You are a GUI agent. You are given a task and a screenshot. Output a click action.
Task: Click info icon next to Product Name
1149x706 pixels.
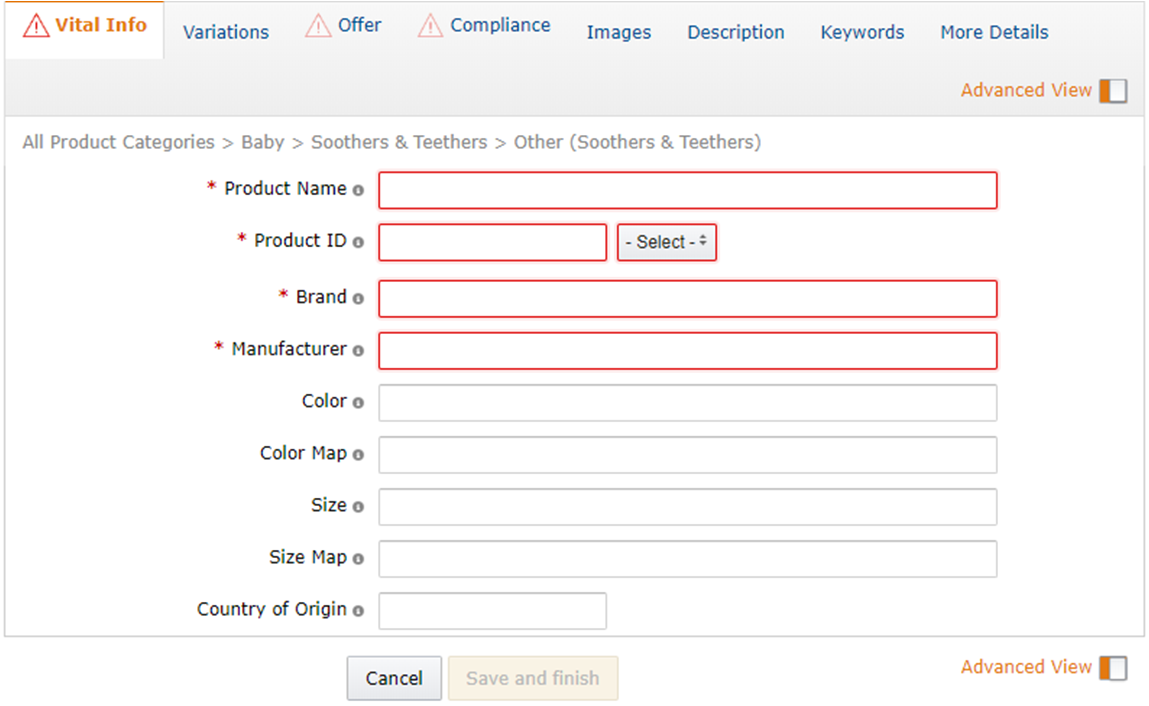coord(358,190)
